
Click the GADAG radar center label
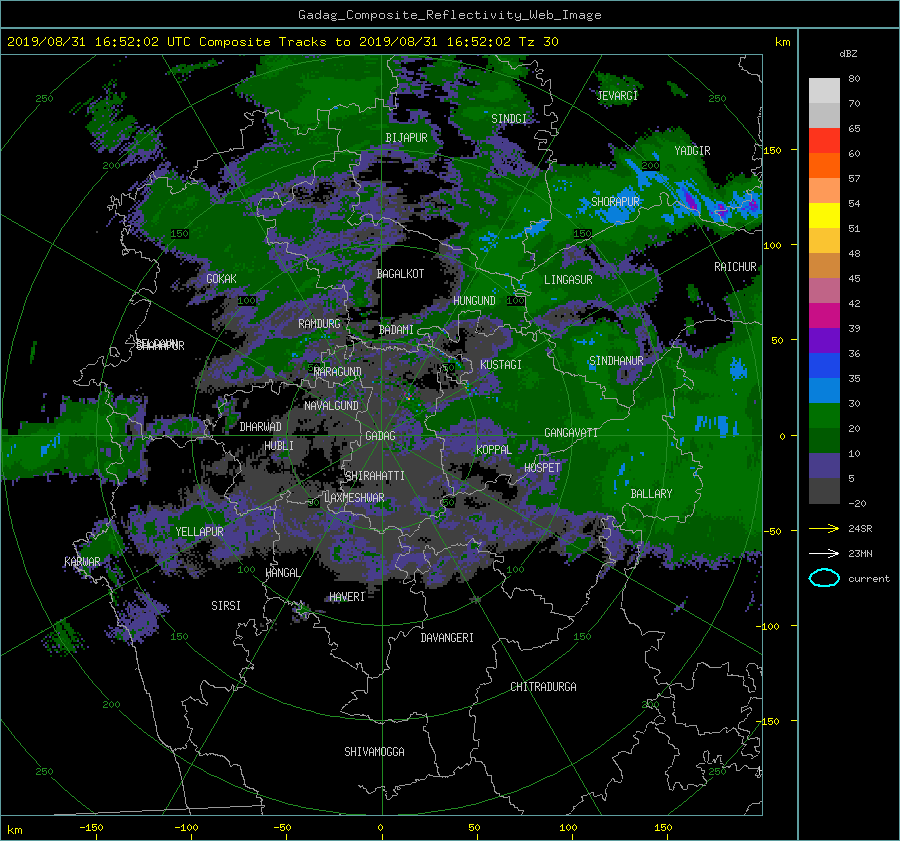(x=381, y=436)
